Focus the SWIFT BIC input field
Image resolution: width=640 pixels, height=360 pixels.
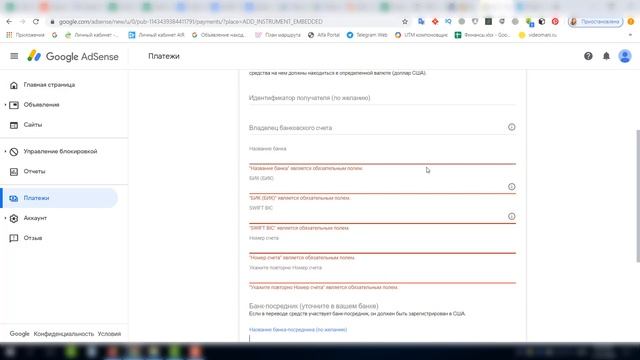pyautogui.click(x=378, y=217)
